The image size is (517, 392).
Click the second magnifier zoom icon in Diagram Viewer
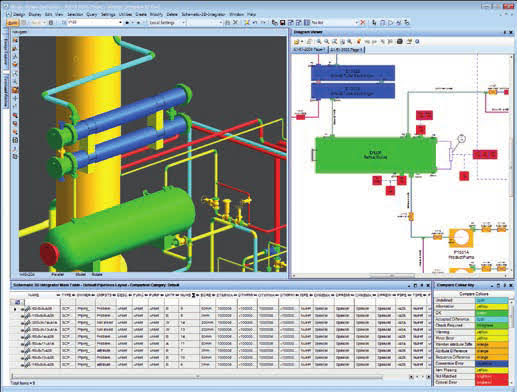pyautogui.click(x=327, y=41)
